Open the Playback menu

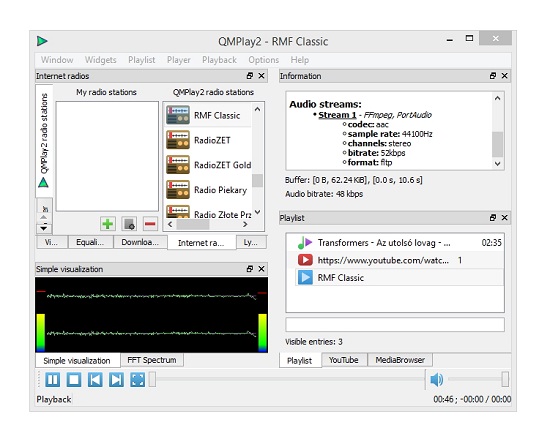[x=219, y=60]
